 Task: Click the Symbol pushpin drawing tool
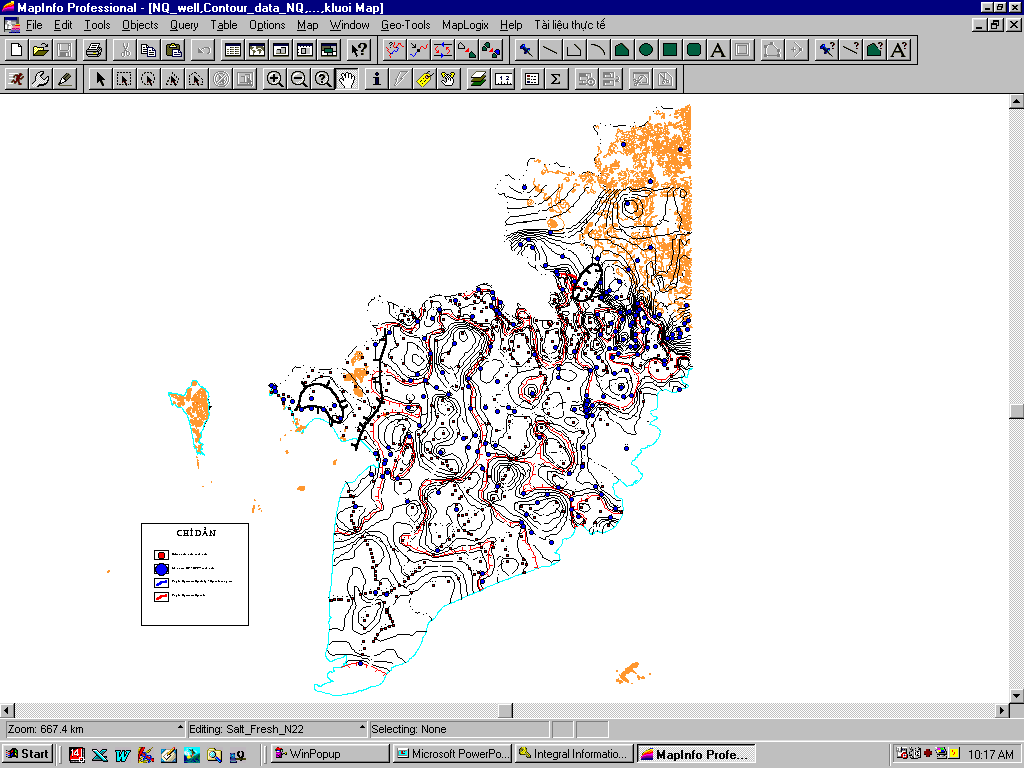tap(526, 49)
